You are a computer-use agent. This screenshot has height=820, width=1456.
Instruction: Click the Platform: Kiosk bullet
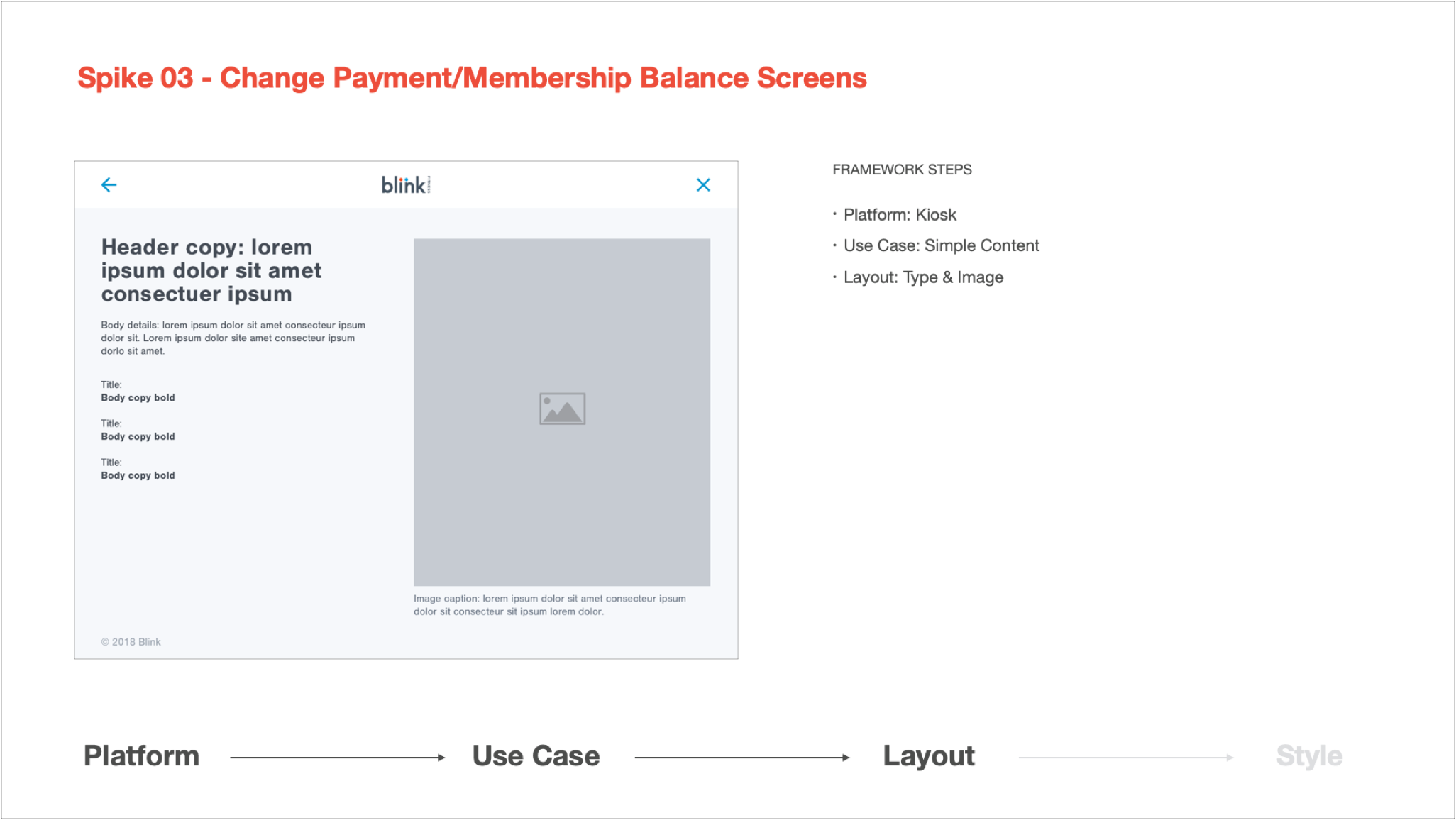coord(899,215)
